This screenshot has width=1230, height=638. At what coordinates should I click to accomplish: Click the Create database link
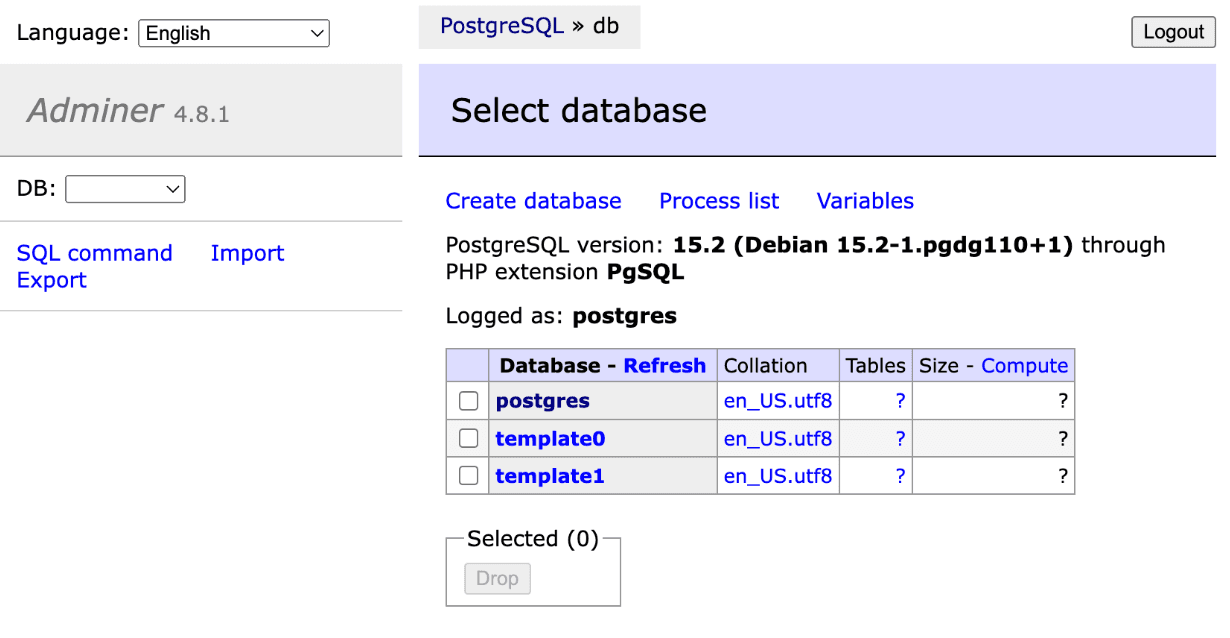pyautogui.click(x=533, y=201)
